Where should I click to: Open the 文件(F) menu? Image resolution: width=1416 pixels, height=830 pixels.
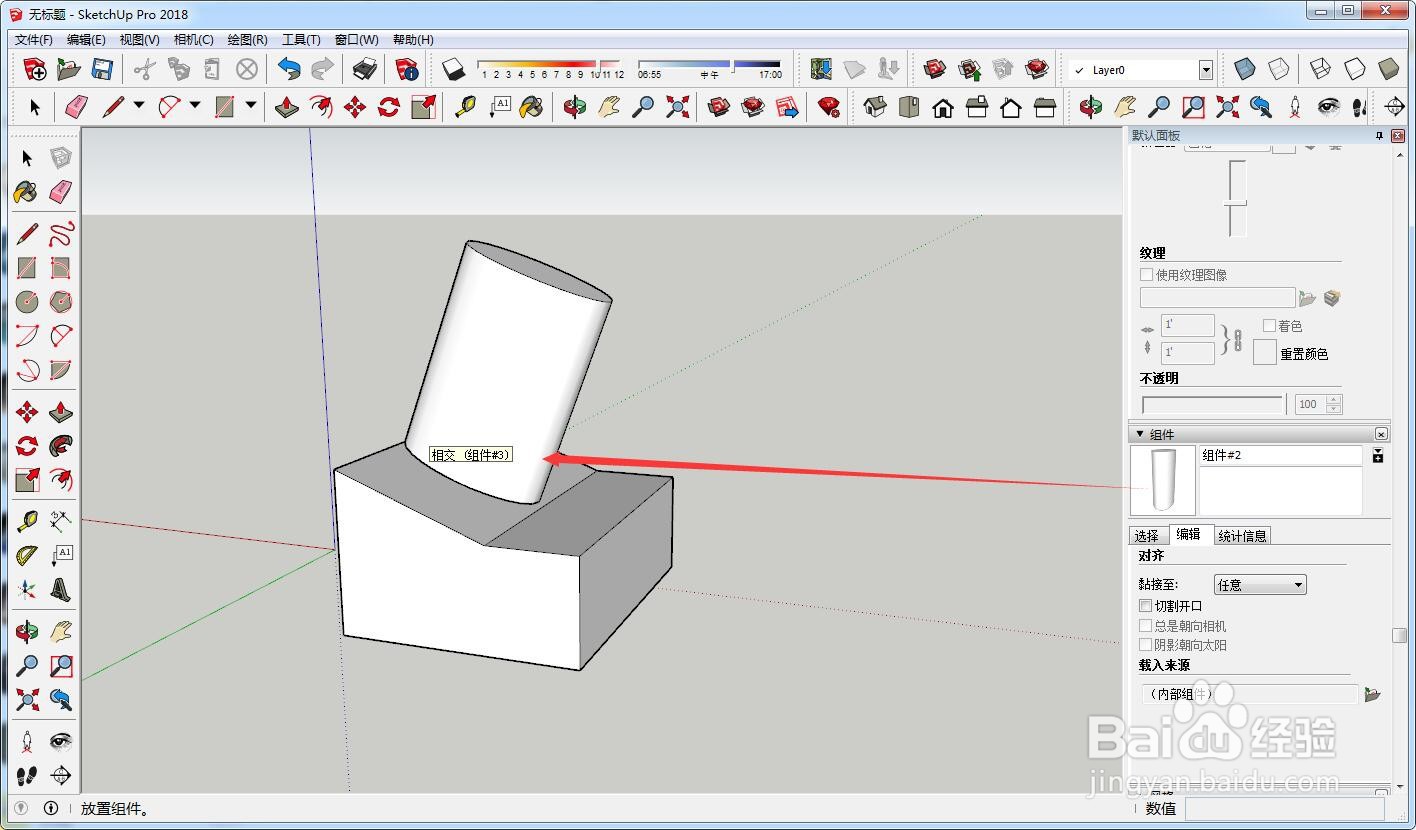[33, 40]
